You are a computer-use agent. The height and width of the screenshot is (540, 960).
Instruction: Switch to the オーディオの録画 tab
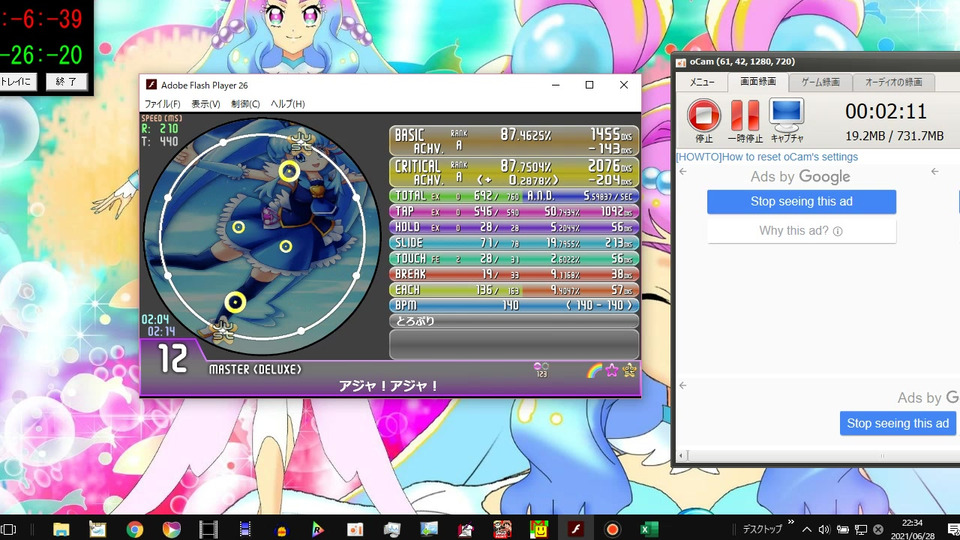click(x=893, y=82)
